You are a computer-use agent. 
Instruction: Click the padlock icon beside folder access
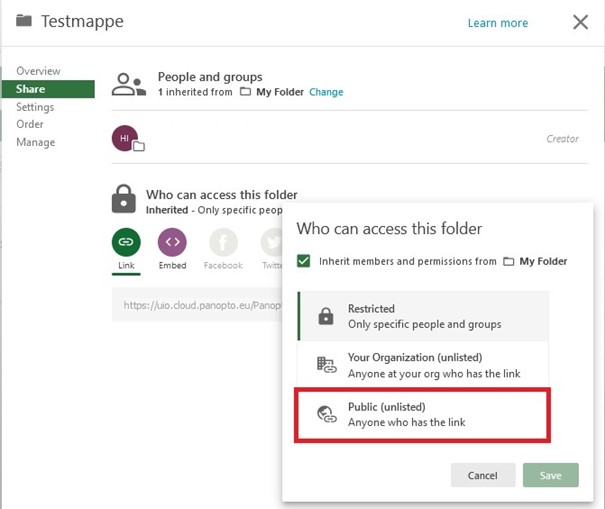(x=123, y=199)
